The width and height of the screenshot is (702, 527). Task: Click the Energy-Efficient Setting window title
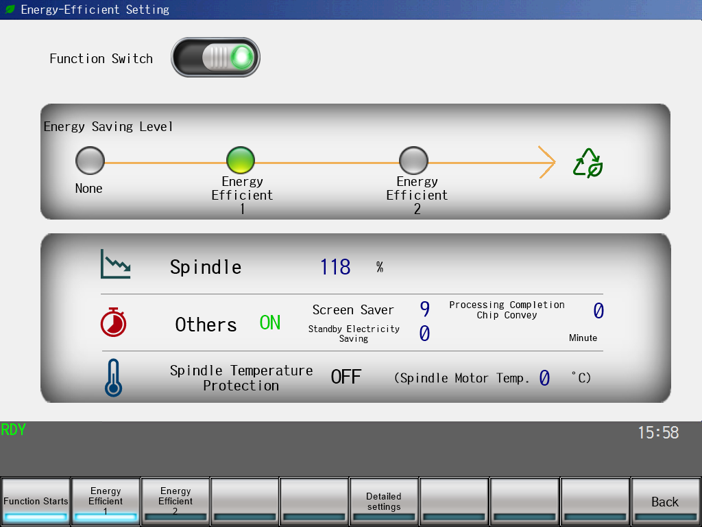95,9
